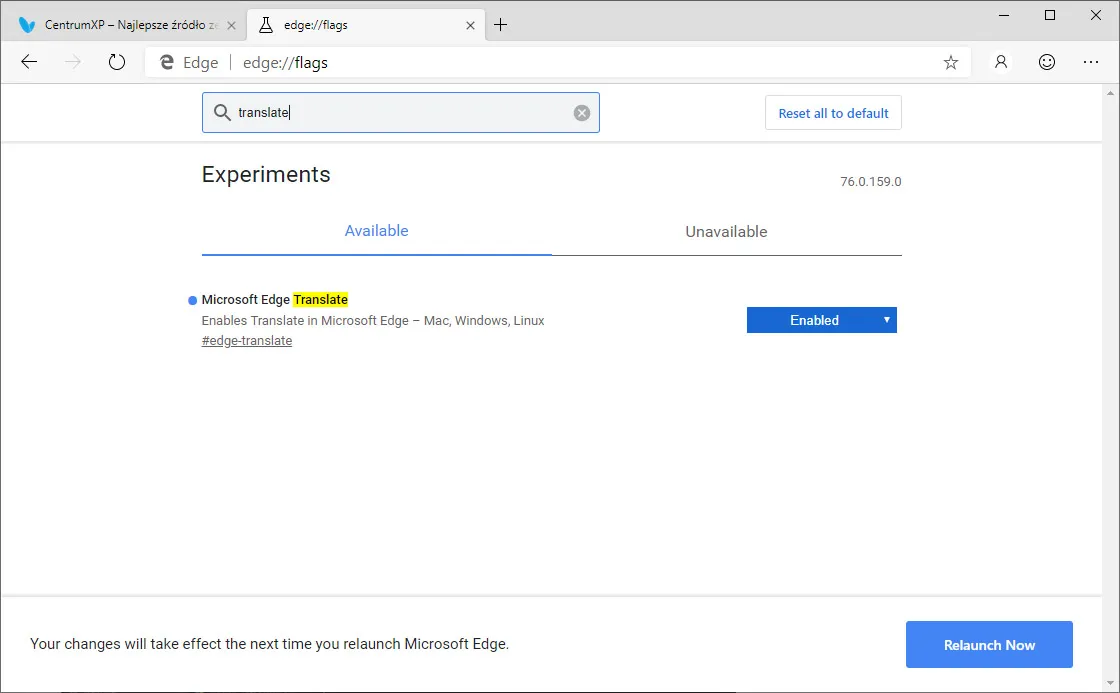Switch to the Available experiments tab
Screen dimensions: 1120x693
pos(376,231)
